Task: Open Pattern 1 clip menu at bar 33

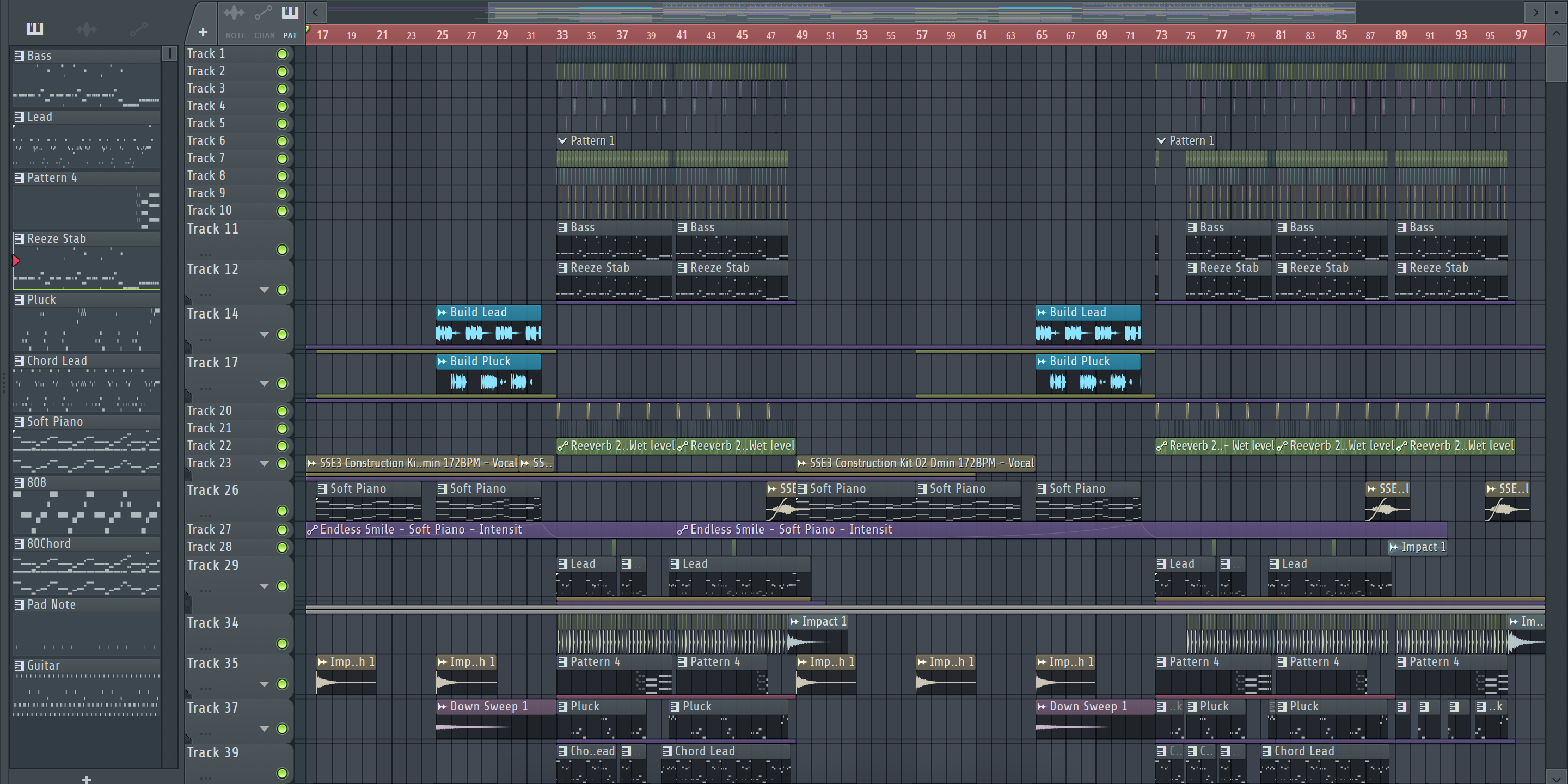Action: pos(562,140)
